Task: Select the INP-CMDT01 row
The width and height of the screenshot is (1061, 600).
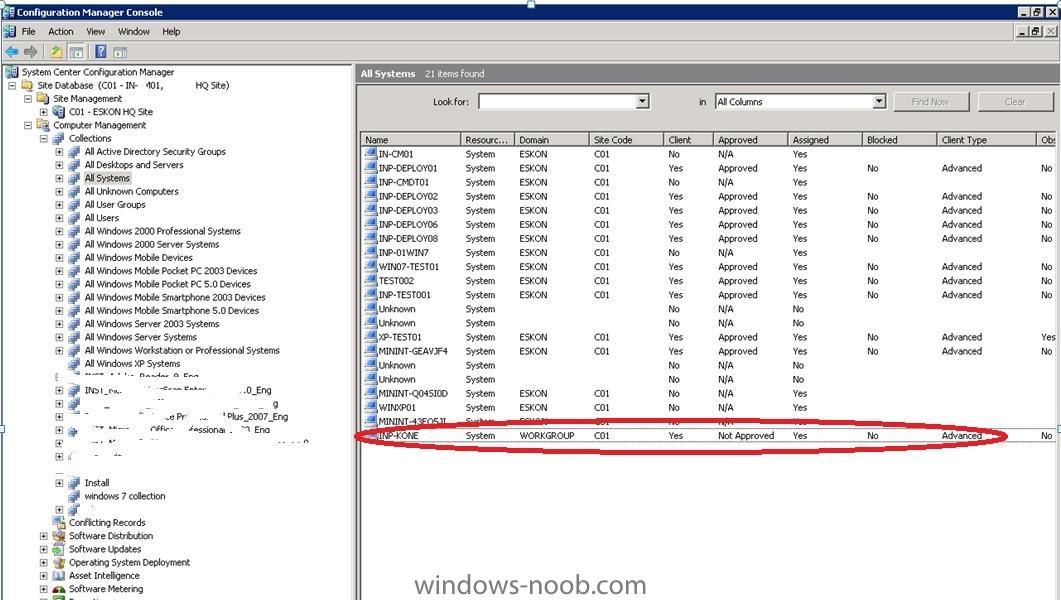Action: tap(707, 182)
